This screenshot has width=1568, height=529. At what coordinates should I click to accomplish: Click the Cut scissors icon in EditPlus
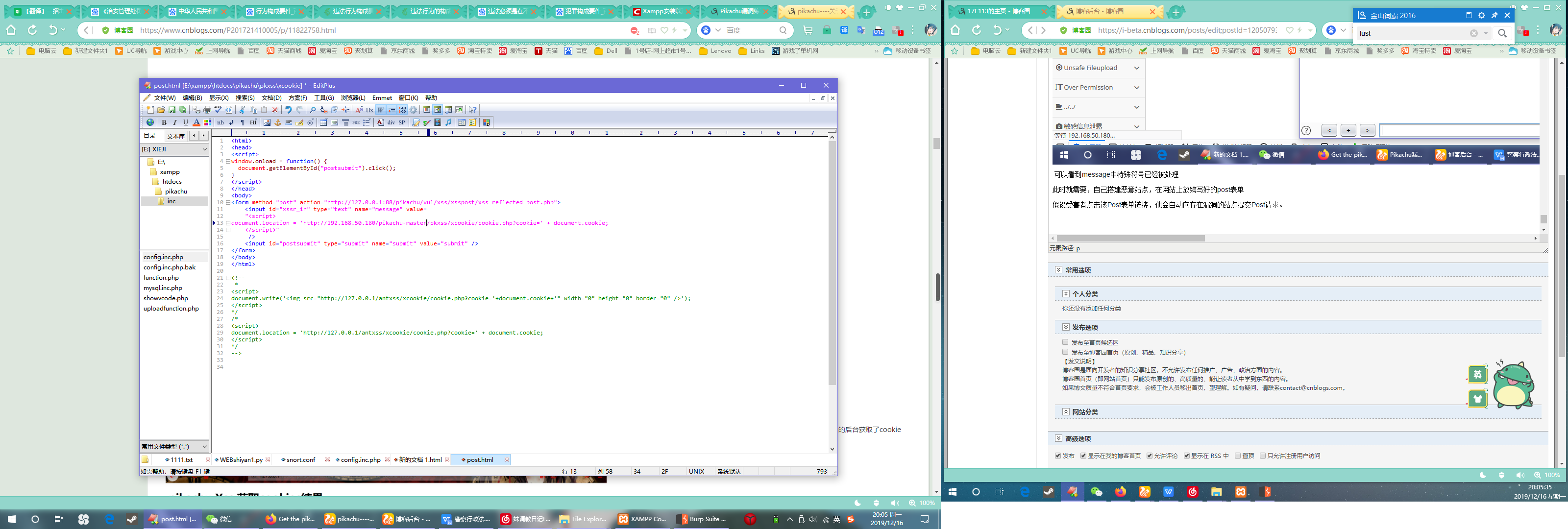click(x=242, y=110)
